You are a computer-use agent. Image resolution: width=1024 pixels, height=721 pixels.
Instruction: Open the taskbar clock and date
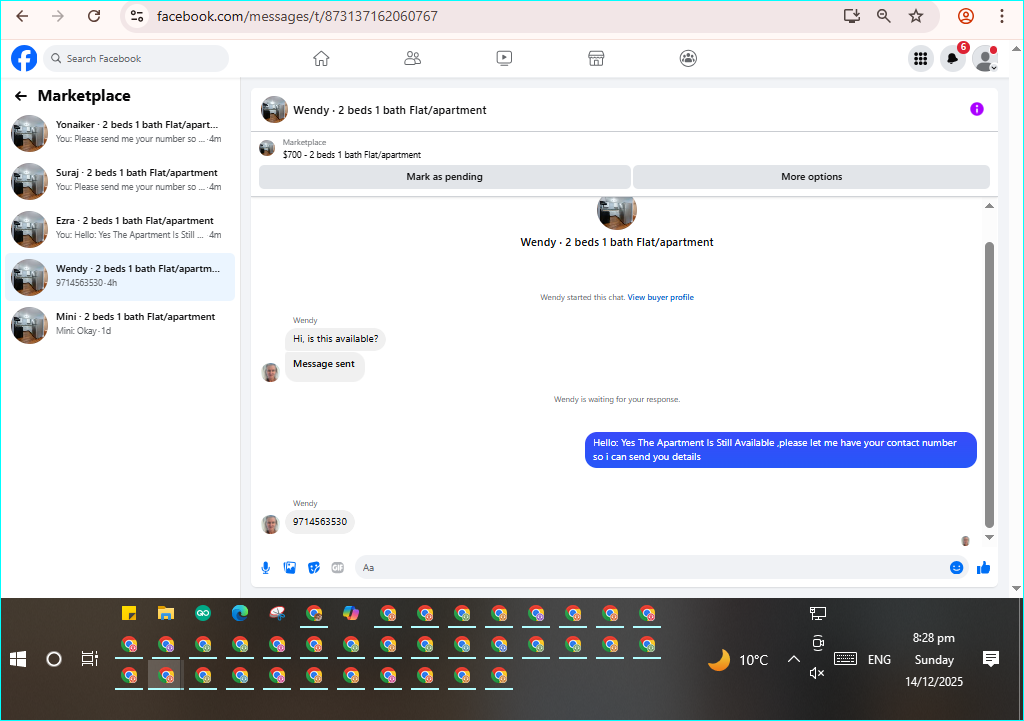[x=934, y=660]
